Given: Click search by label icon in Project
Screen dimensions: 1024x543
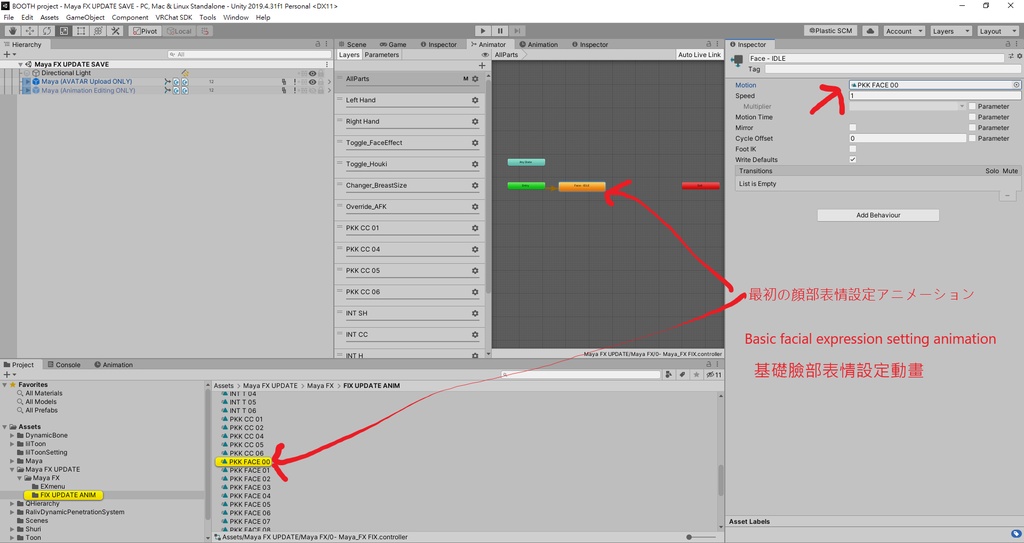Looking at the screenshot, I should tap(682, 374).
